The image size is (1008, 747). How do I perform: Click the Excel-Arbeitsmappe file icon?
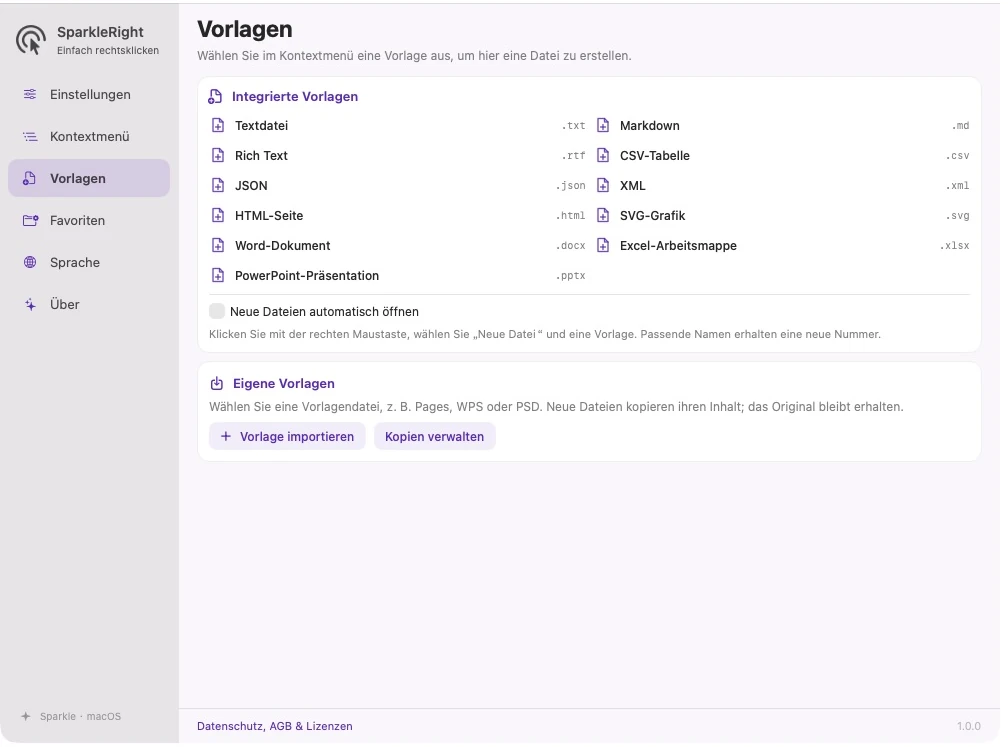pyautogui.click(x=603, y=246)
